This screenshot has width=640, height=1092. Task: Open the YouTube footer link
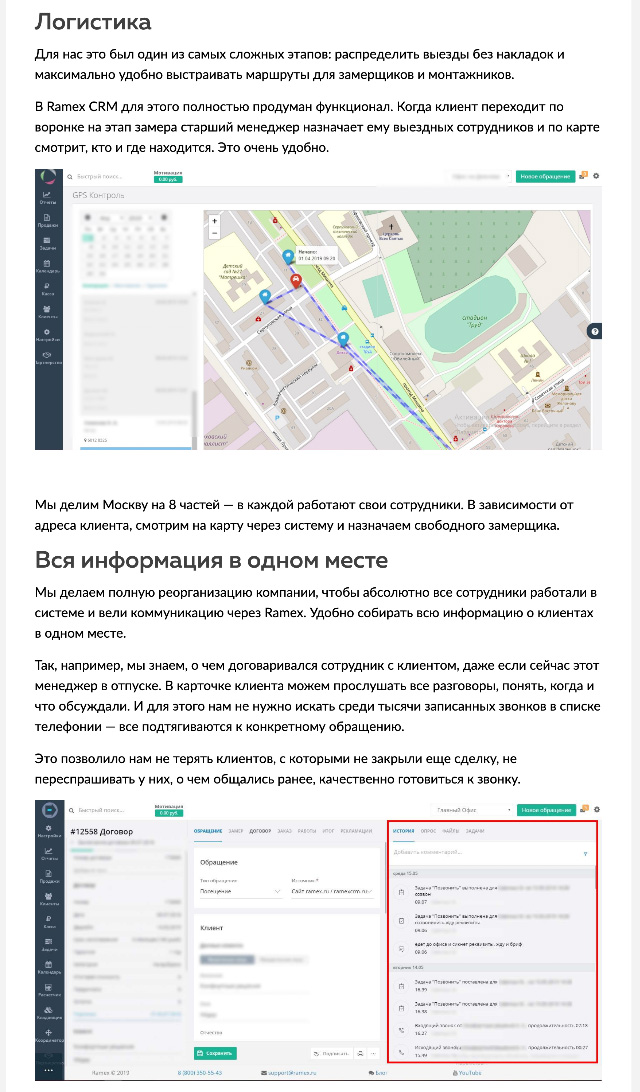pyautogui.click(x=467, y=1072)
